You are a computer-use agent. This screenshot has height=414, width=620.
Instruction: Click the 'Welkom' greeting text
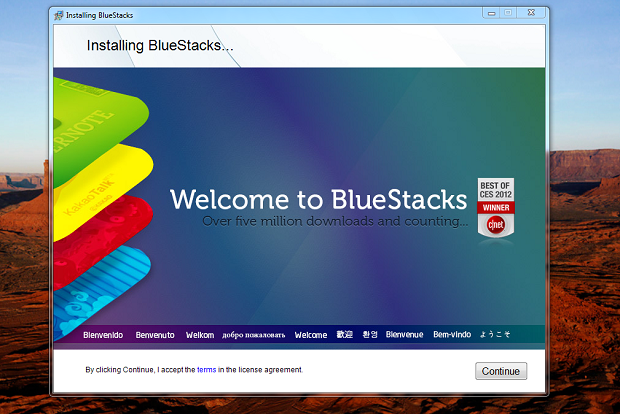point(200,335)
